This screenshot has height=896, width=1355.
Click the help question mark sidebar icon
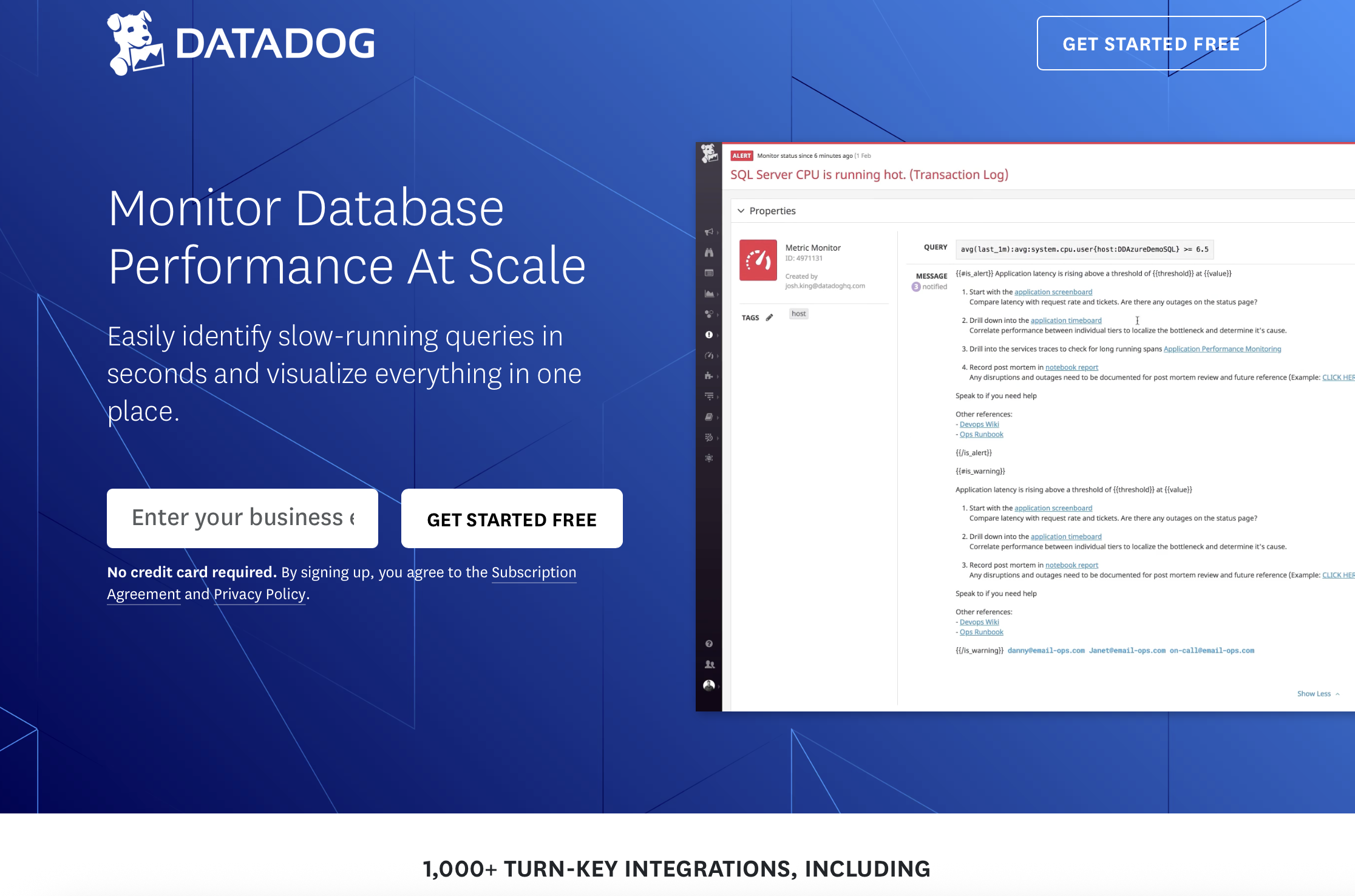click(708, 643)
